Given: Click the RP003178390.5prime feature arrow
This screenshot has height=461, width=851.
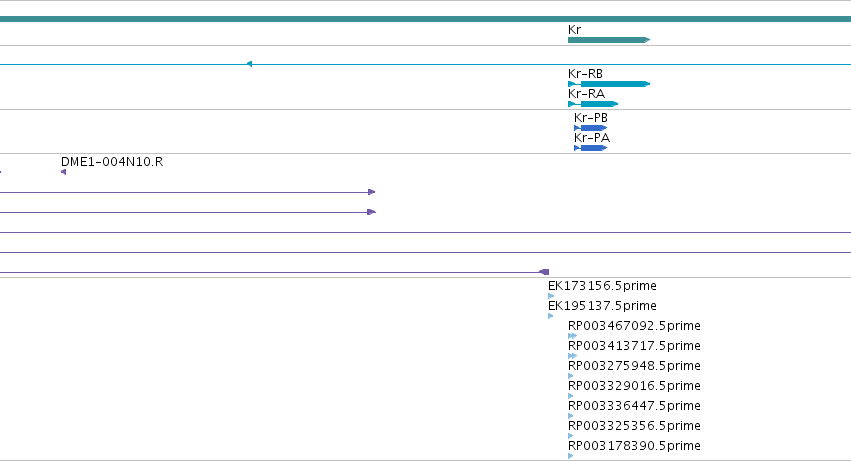Looking at the screenshot, I should pos(571,456).
